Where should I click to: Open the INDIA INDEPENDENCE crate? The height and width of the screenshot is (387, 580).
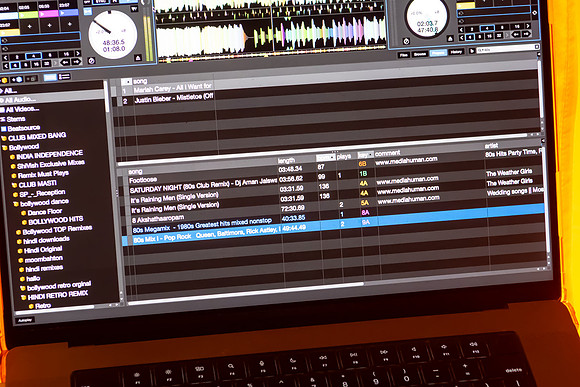(x=49, y=155)
